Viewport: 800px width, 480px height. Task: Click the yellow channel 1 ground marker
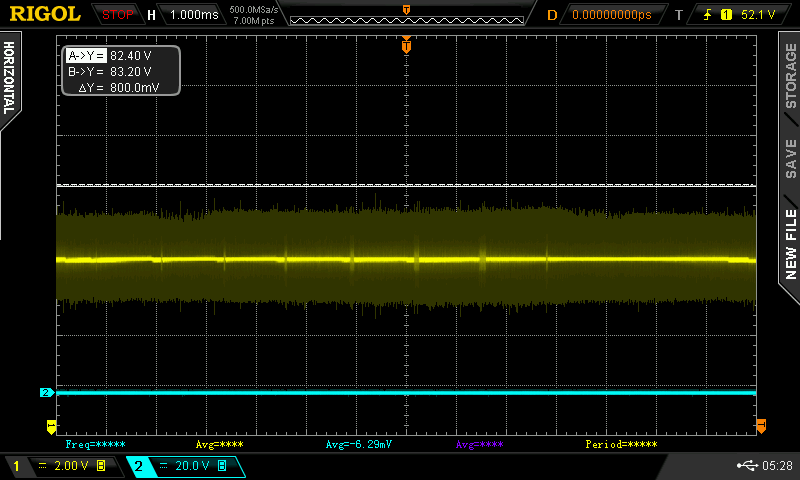pyautogui.click(x=51, y=427)
